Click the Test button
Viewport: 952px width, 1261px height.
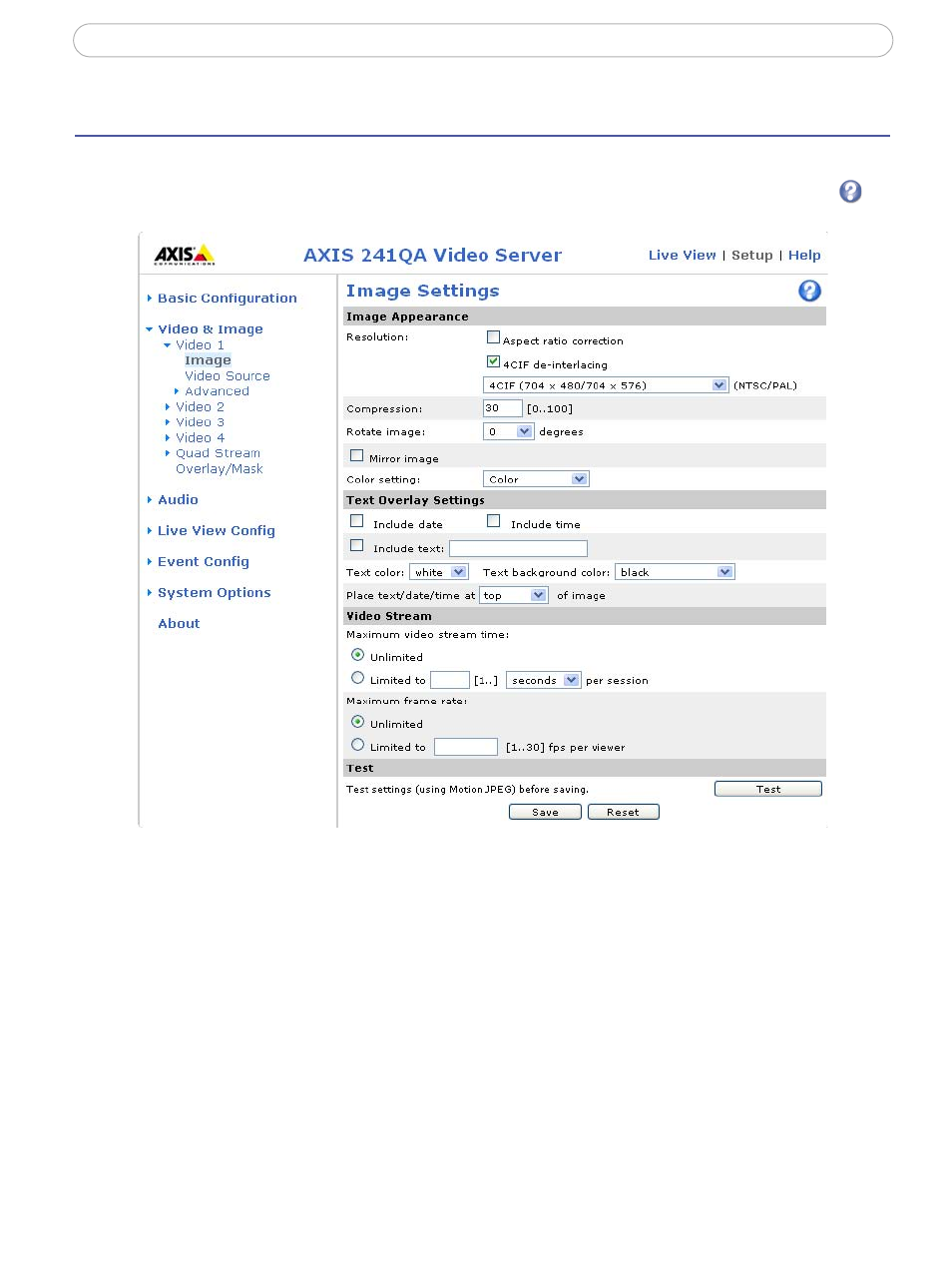tap(768, 789)
